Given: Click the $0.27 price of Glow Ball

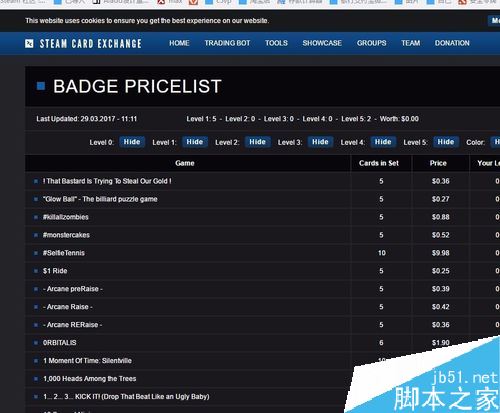Looking at the screenshot, I should tap(441, 199).
